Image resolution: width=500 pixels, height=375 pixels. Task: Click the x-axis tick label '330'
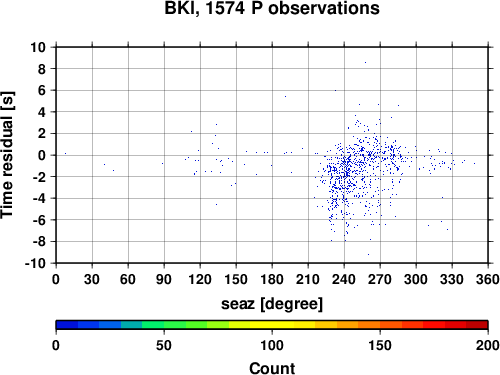coord(452,279)
